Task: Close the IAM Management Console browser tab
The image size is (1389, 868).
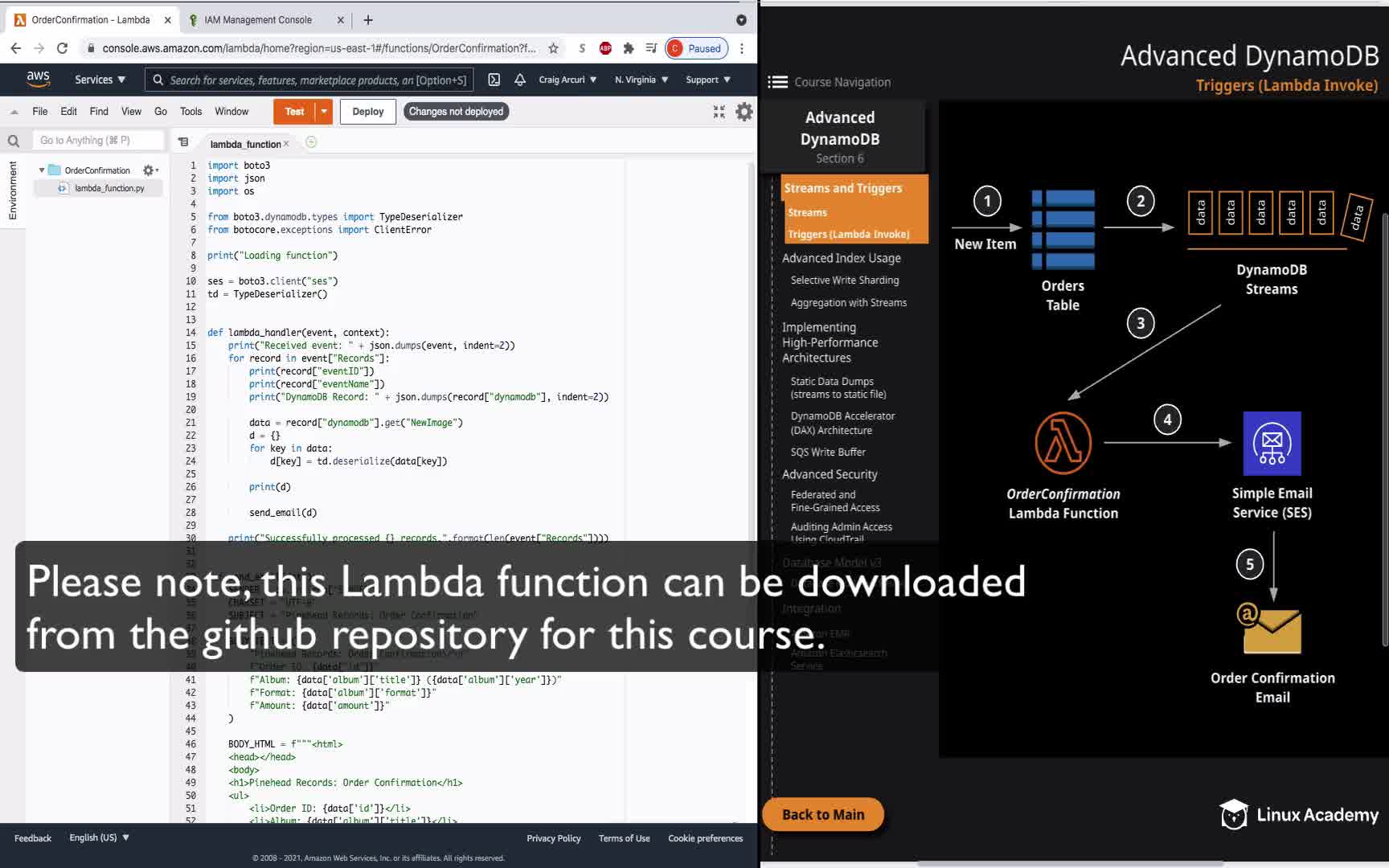Action: tap(340, 20)
